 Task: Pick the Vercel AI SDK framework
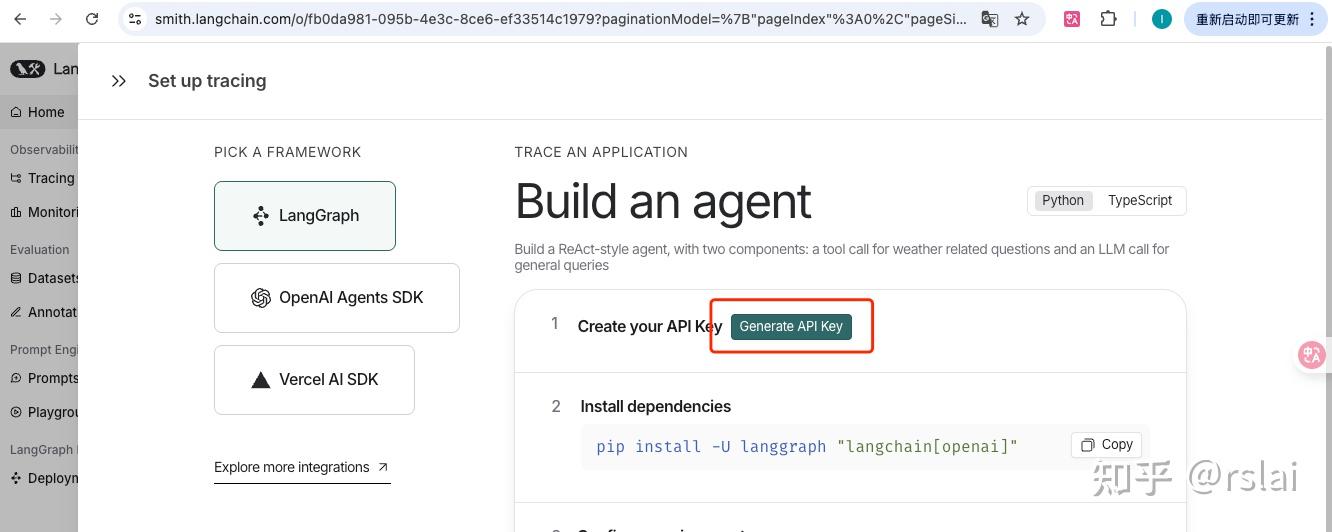[x=314, y=380]
